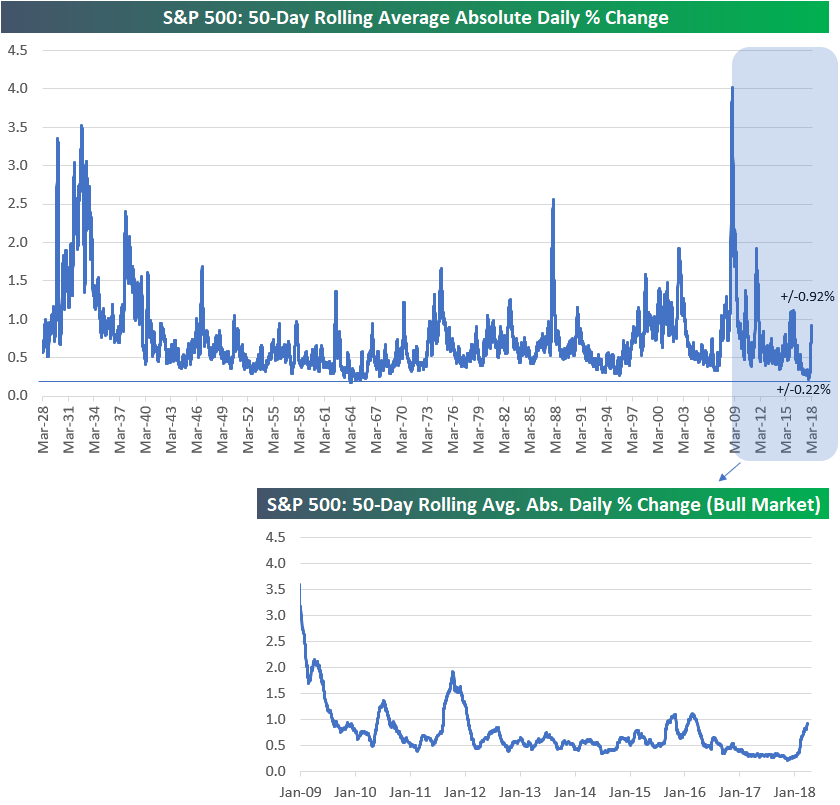Click the 1987 spike near 2.5 in top chart
This screenshot has height=805, width=840.
(x=553, y=200)
